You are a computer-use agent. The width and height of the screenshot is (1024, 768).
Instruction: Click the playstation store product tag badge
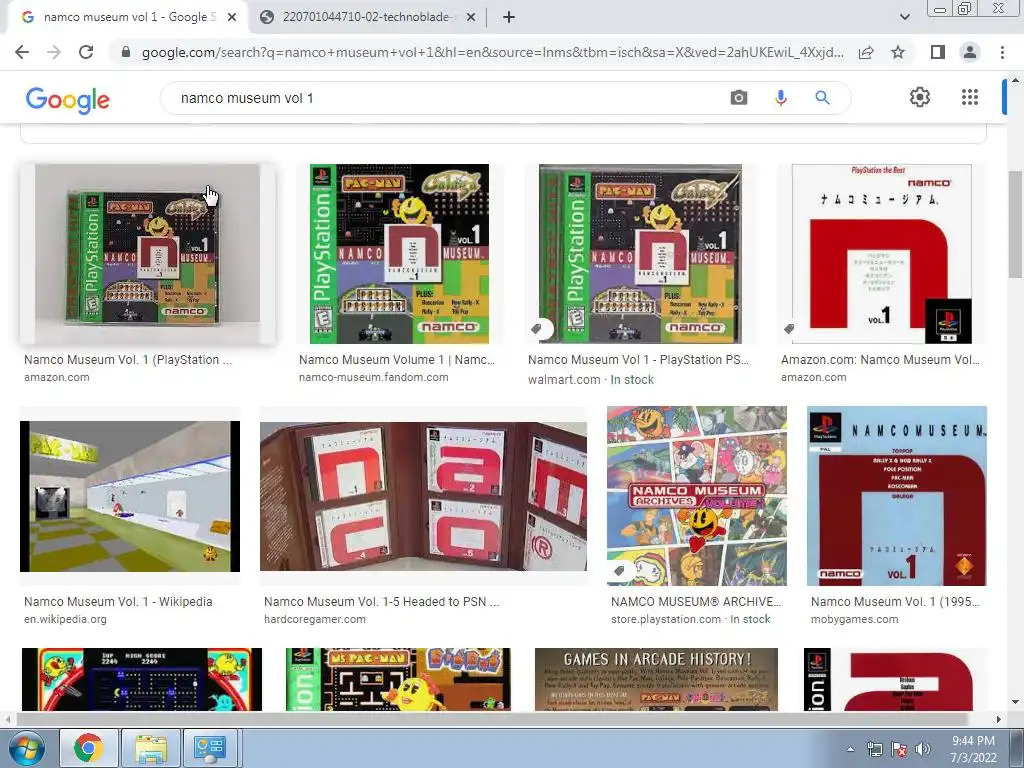pos(618,570)
